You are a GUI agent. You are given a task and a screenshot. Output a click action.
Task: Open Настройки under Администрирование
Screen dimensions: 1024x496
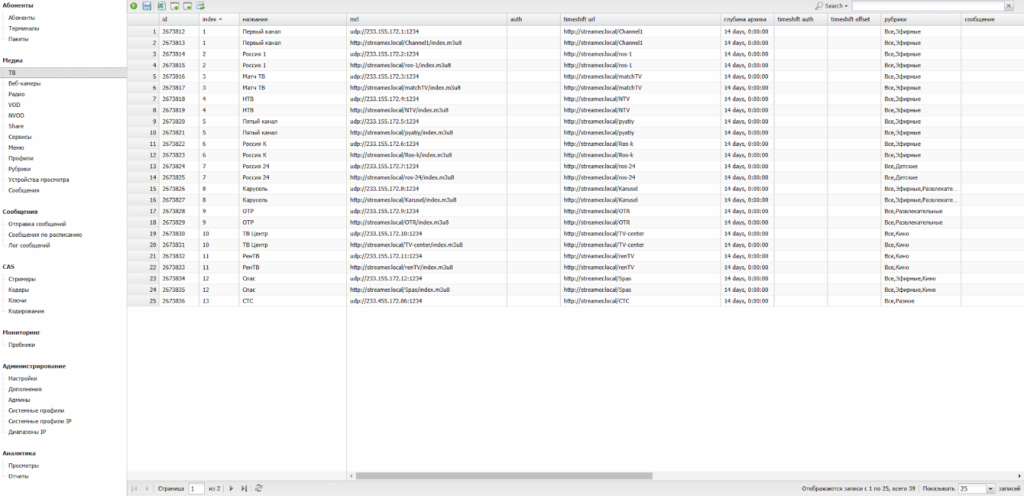tap(23, 378)
